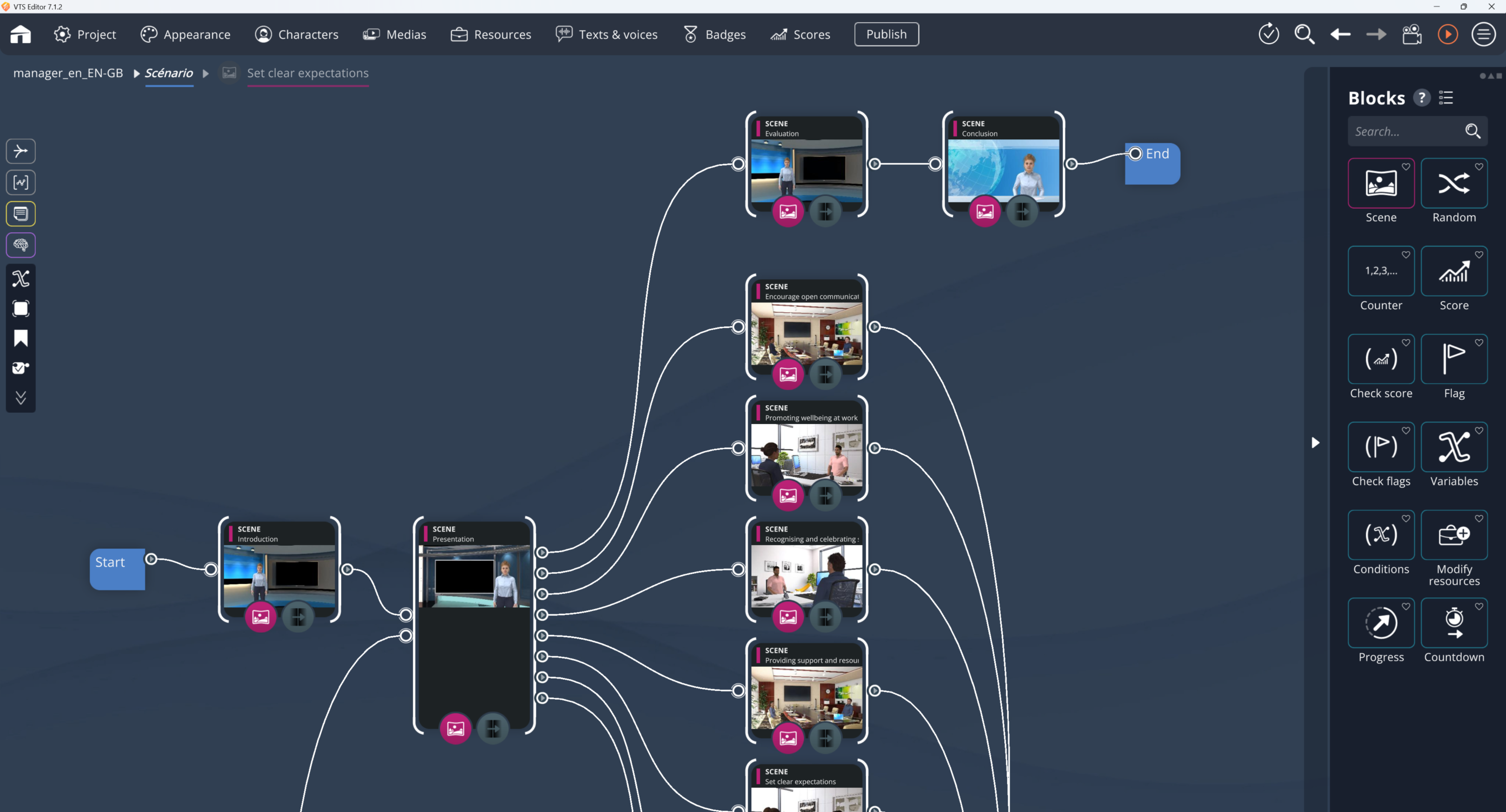The height and width of the screenshot is (812, 1506).
Task: Click the home icon in top bar
Action: [x=21, y=34]
